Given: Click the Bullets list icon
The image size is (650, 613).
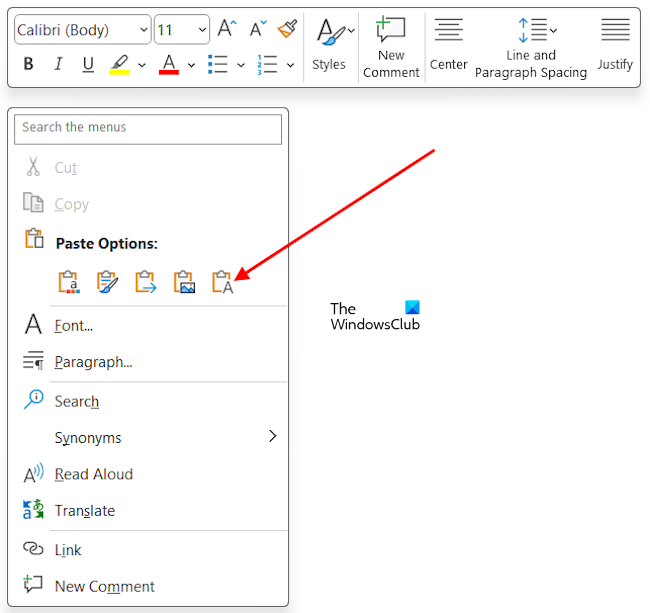Looking at the screenshot, I should 218,65.
